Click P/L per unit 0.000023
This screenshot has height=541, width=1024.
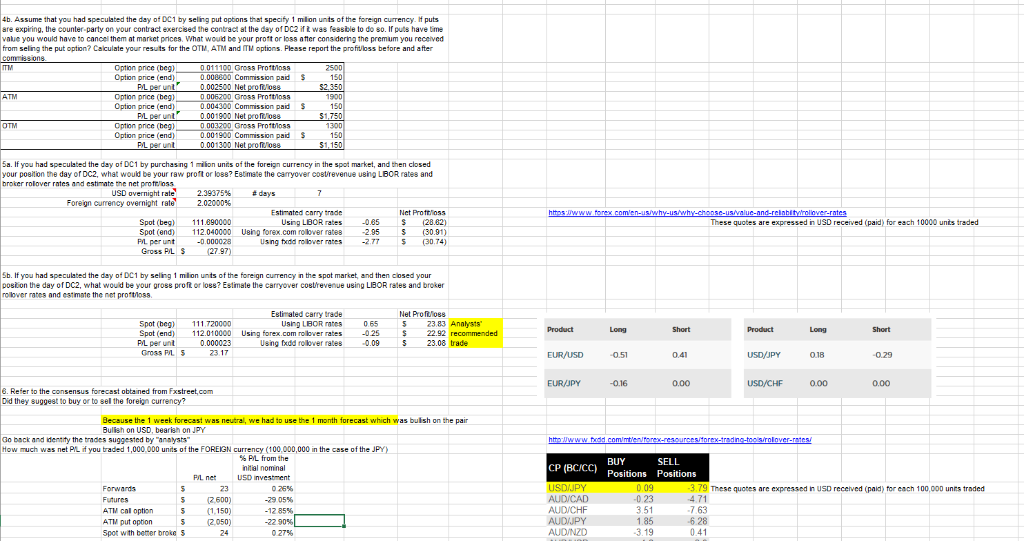[204, 343]
